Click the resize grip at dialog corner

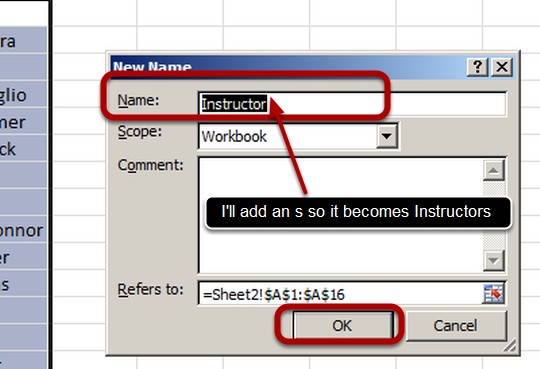510,346
